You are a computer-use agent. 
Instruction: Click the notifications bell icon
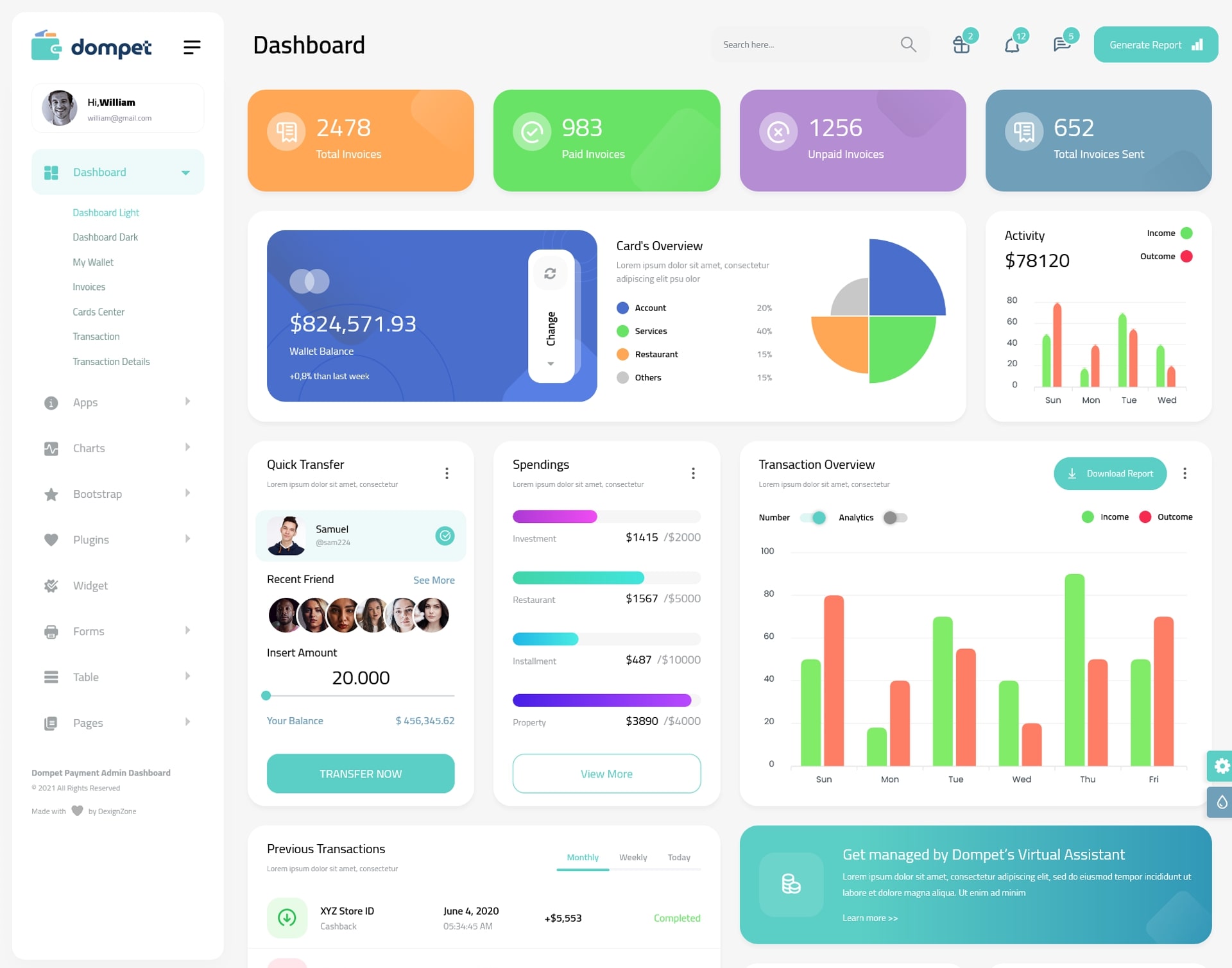[x=1012, y=44]
